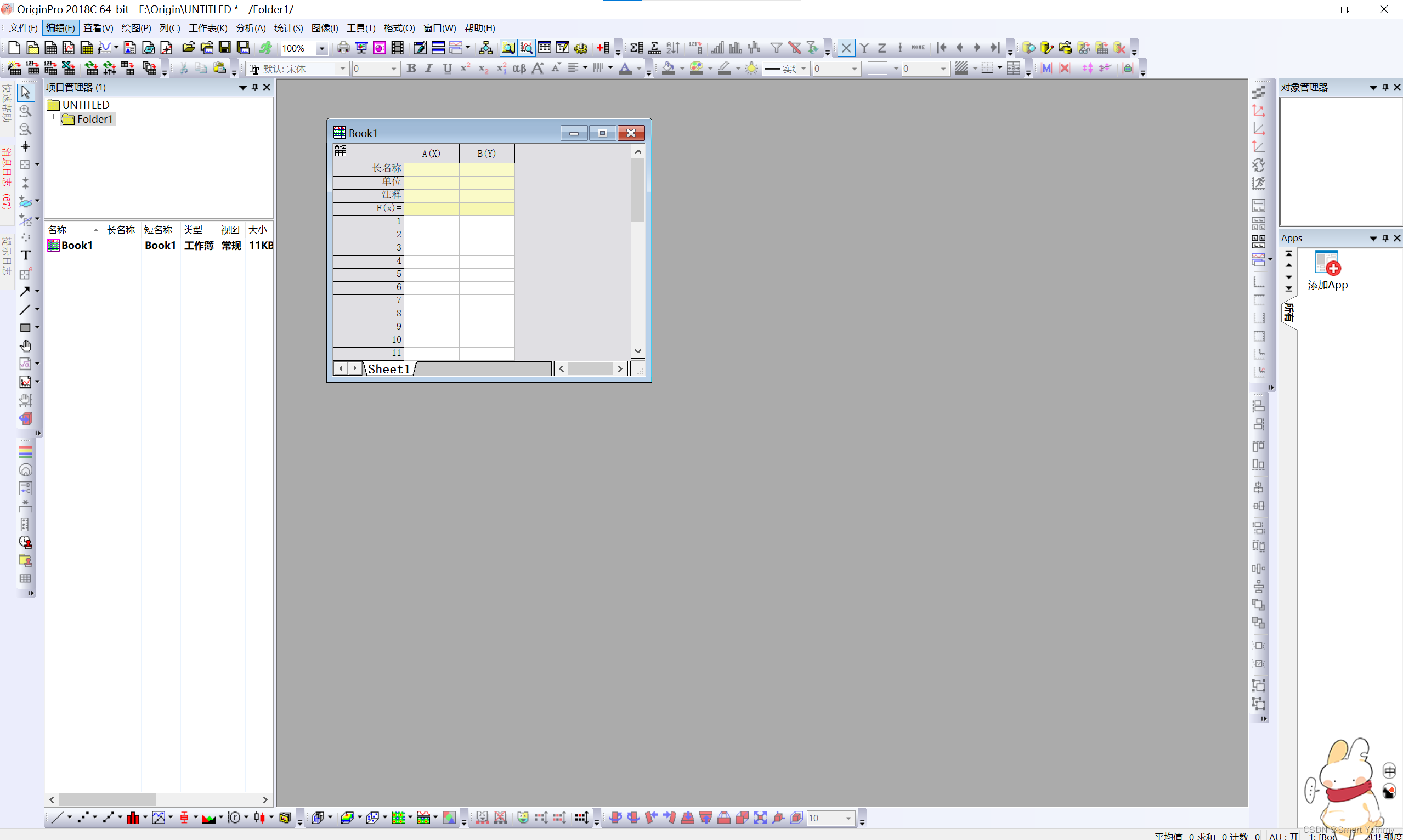Click the Save Project floppy disk icon

(x=225, y=48)
